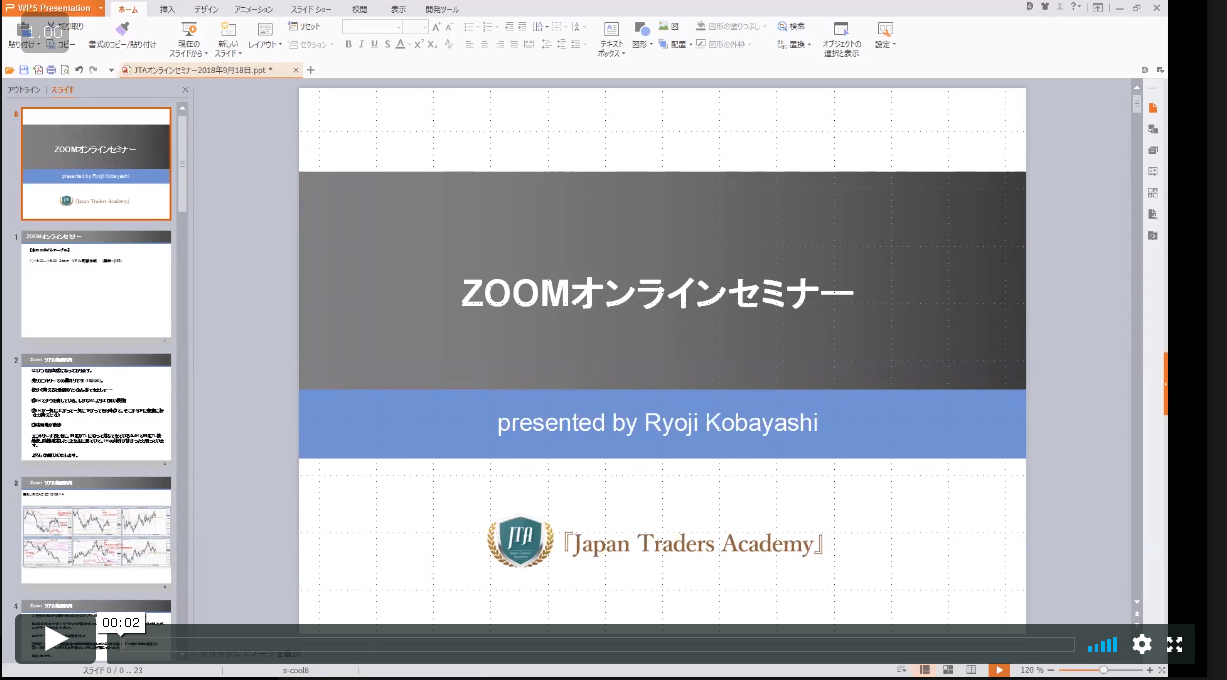Open the 挿入 ribbon tab
Viewport: 1227px width, 680px height.
(167, 9)
